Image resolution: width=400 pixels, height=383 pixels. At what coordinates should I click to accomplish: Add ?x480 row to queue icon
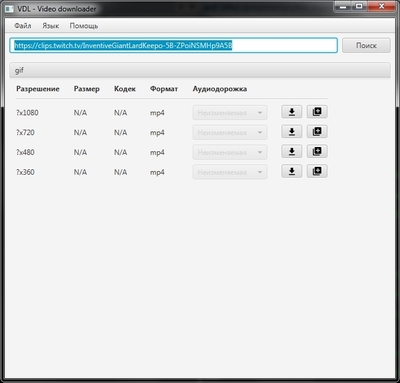coord(317,152)
